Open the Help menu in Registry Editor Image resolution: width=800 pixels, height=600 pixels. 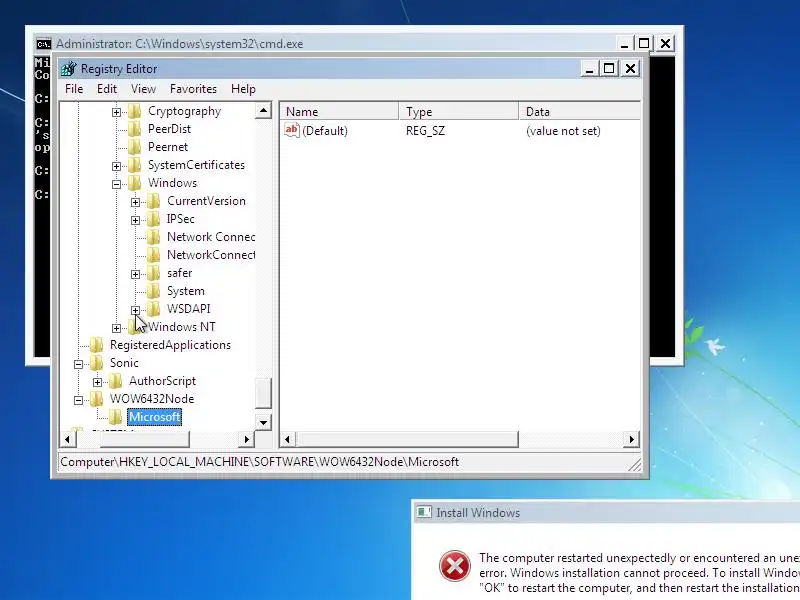click(x=243, y=89)
